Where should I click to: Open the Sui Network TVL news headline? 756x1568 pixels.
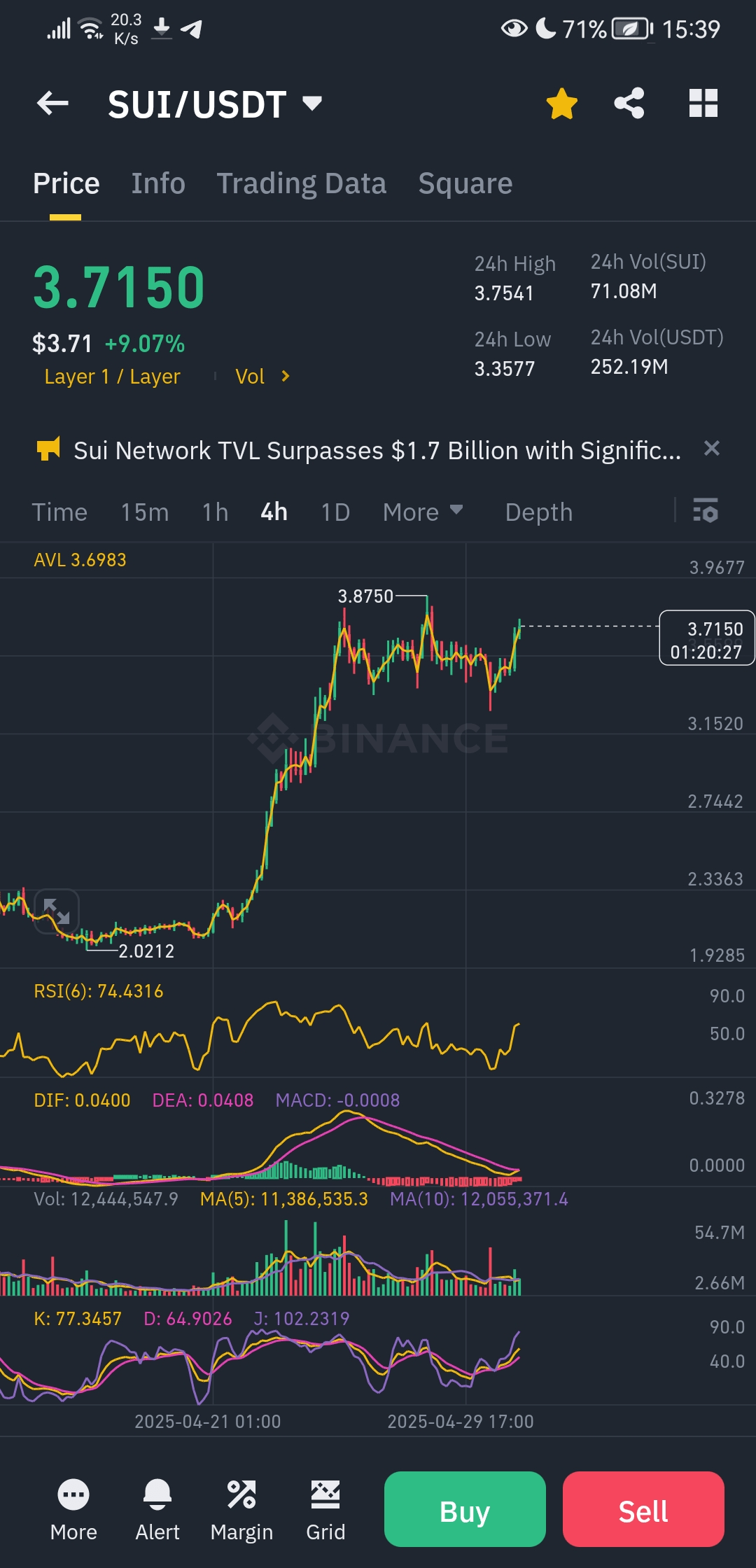point(377,451)
